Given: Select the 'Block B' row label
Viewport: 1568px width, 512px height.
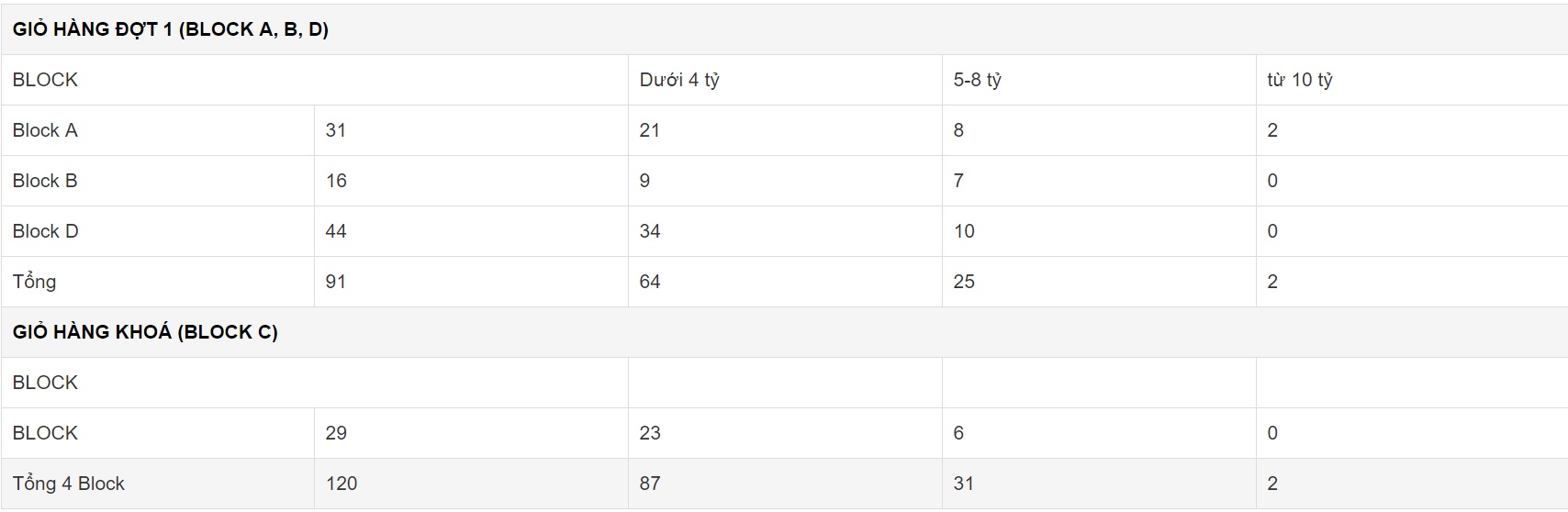Looking at the screenshot, I should tap(45, 181).
